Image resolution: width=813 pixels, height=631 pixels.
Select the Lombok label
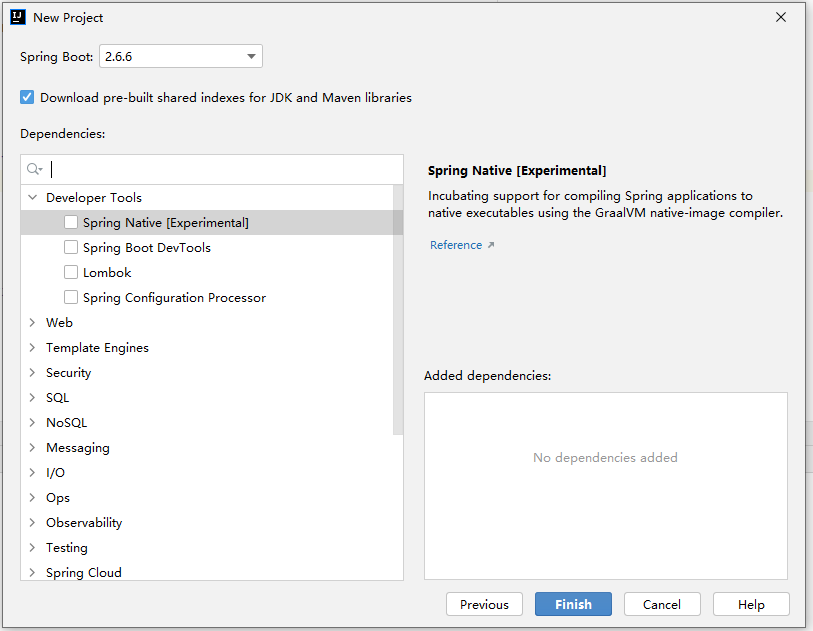pyautogui.click(x=107, y=273)
